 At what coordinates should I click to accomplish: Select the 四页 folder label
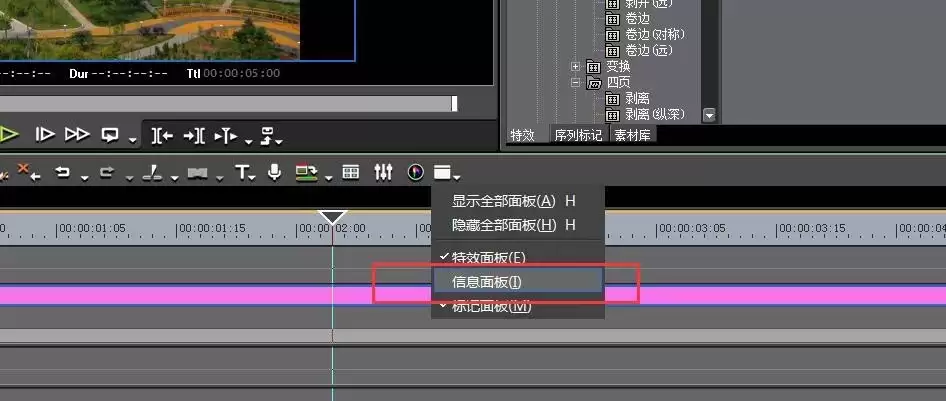click(x=618, y=82)
